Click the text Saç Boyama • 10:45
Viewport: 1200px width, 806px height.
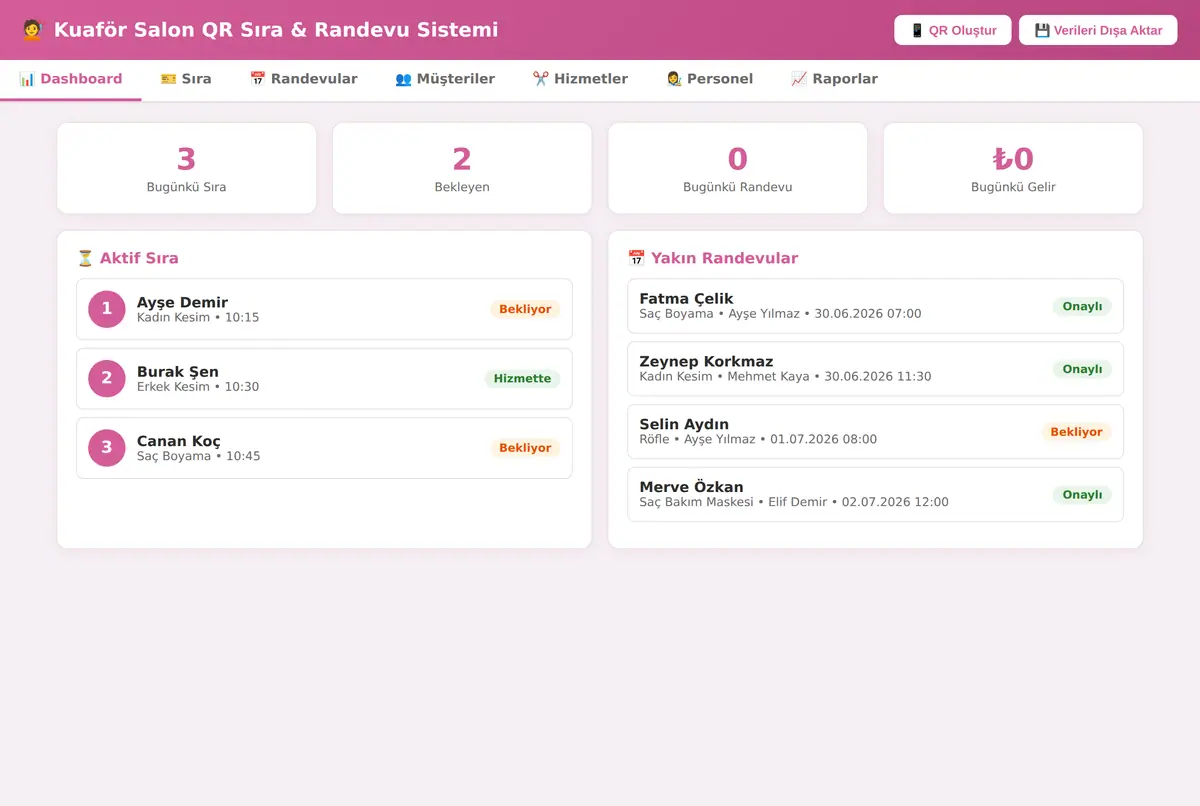pyautogui.click(x=199, y=456)
